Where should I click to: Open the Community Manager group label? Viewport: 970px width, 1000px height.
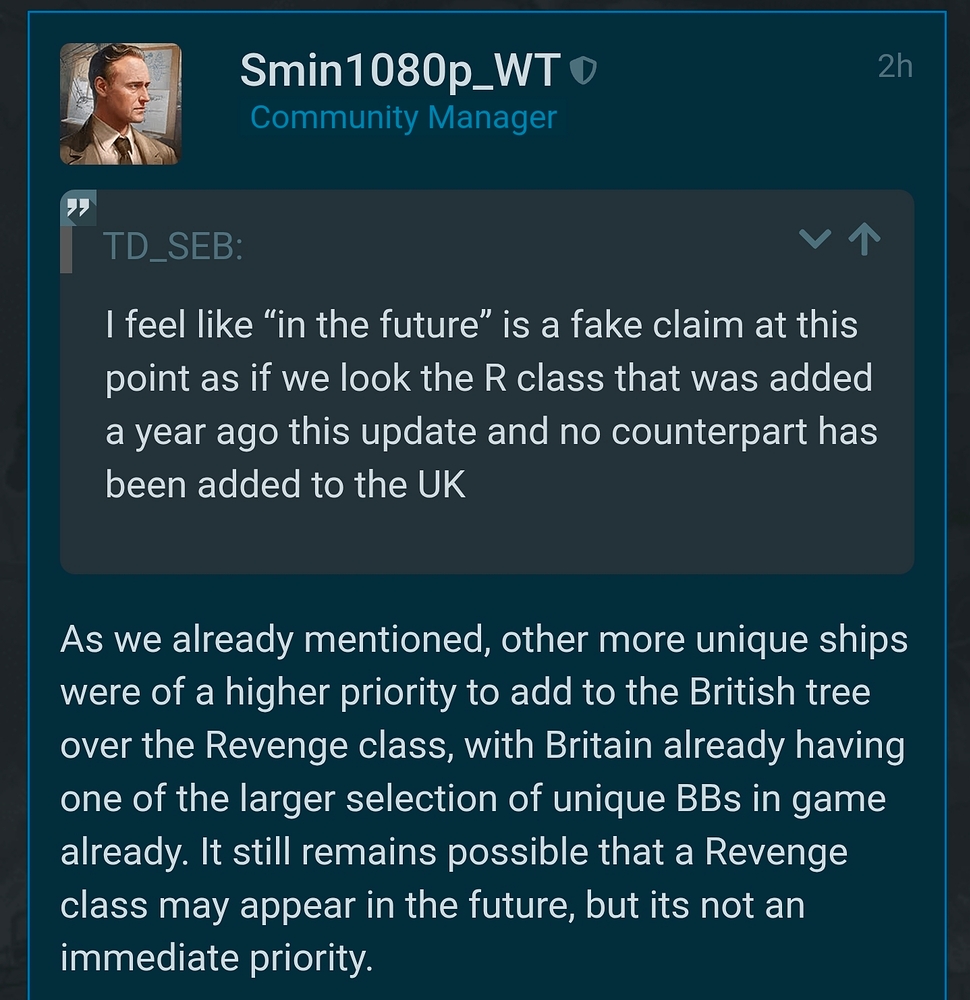(403, 117)
